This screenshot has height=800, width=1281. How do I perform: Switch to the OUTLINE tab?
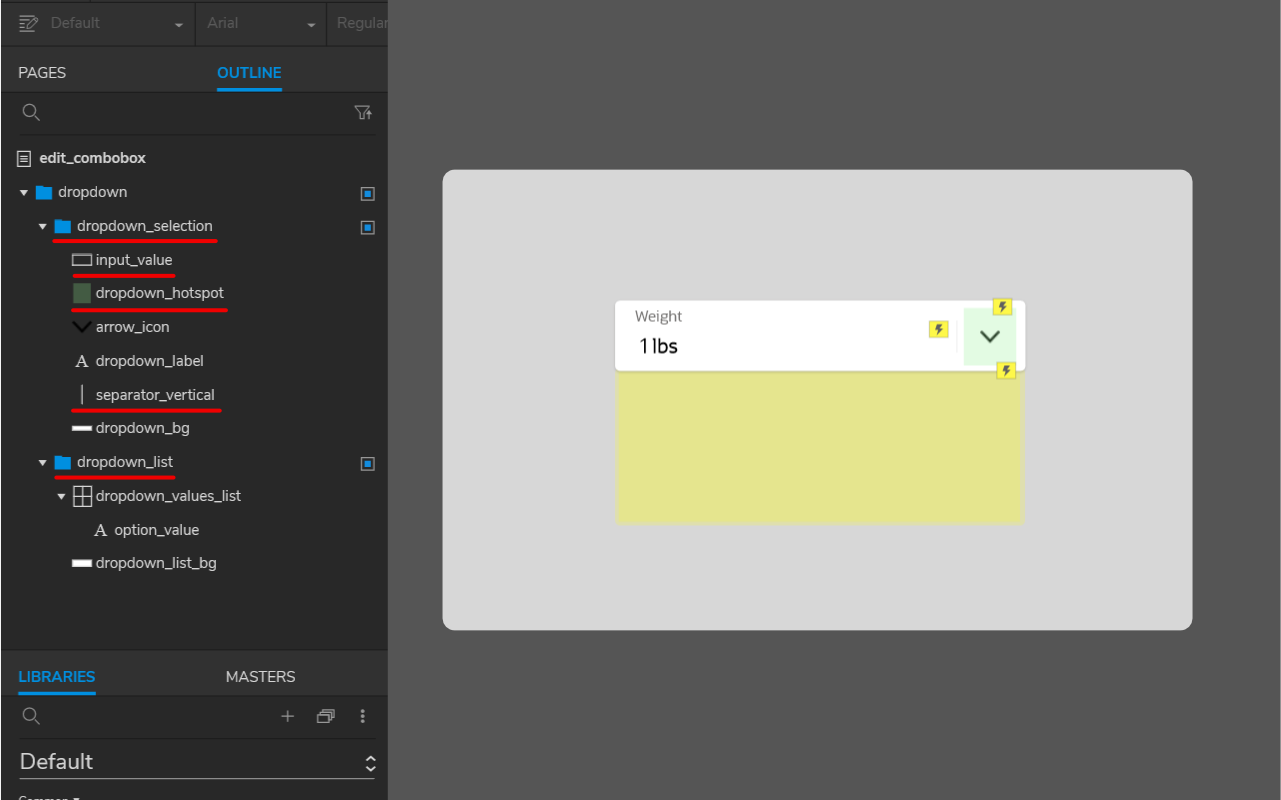point(249,73)
